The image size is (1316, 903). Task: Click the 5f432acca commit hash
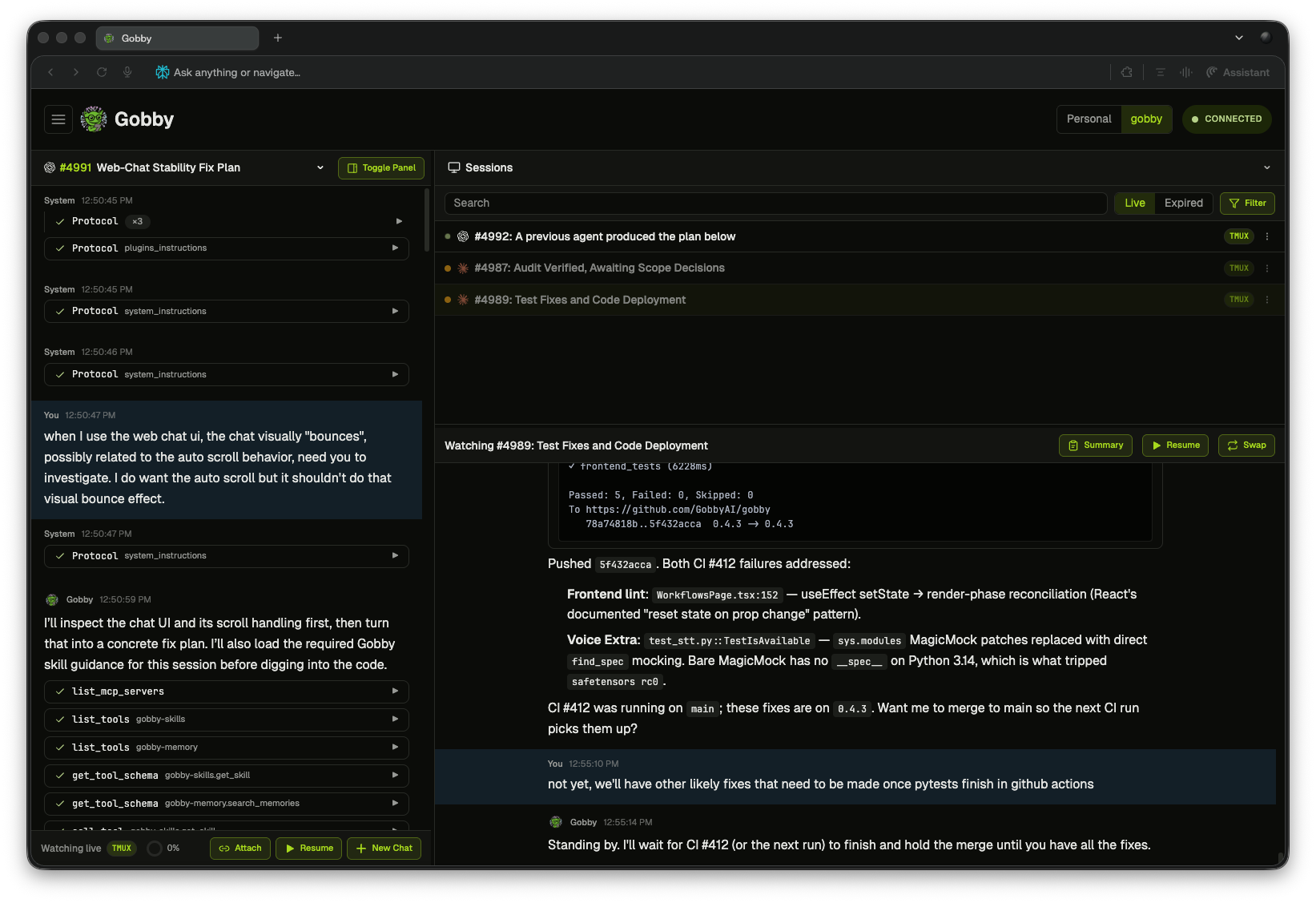pyautogui.click(x=626, y=565)
